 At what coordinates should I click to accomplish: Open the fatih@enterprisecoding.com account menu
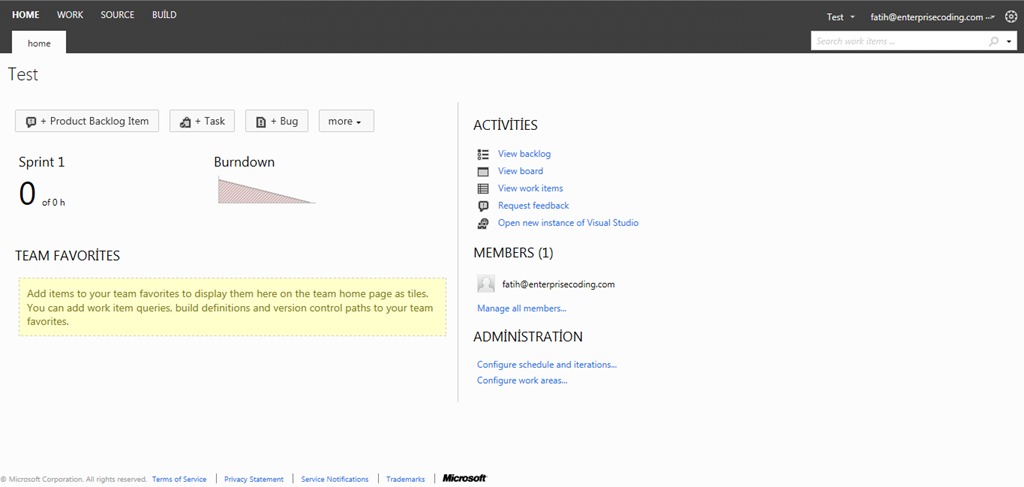933,18
